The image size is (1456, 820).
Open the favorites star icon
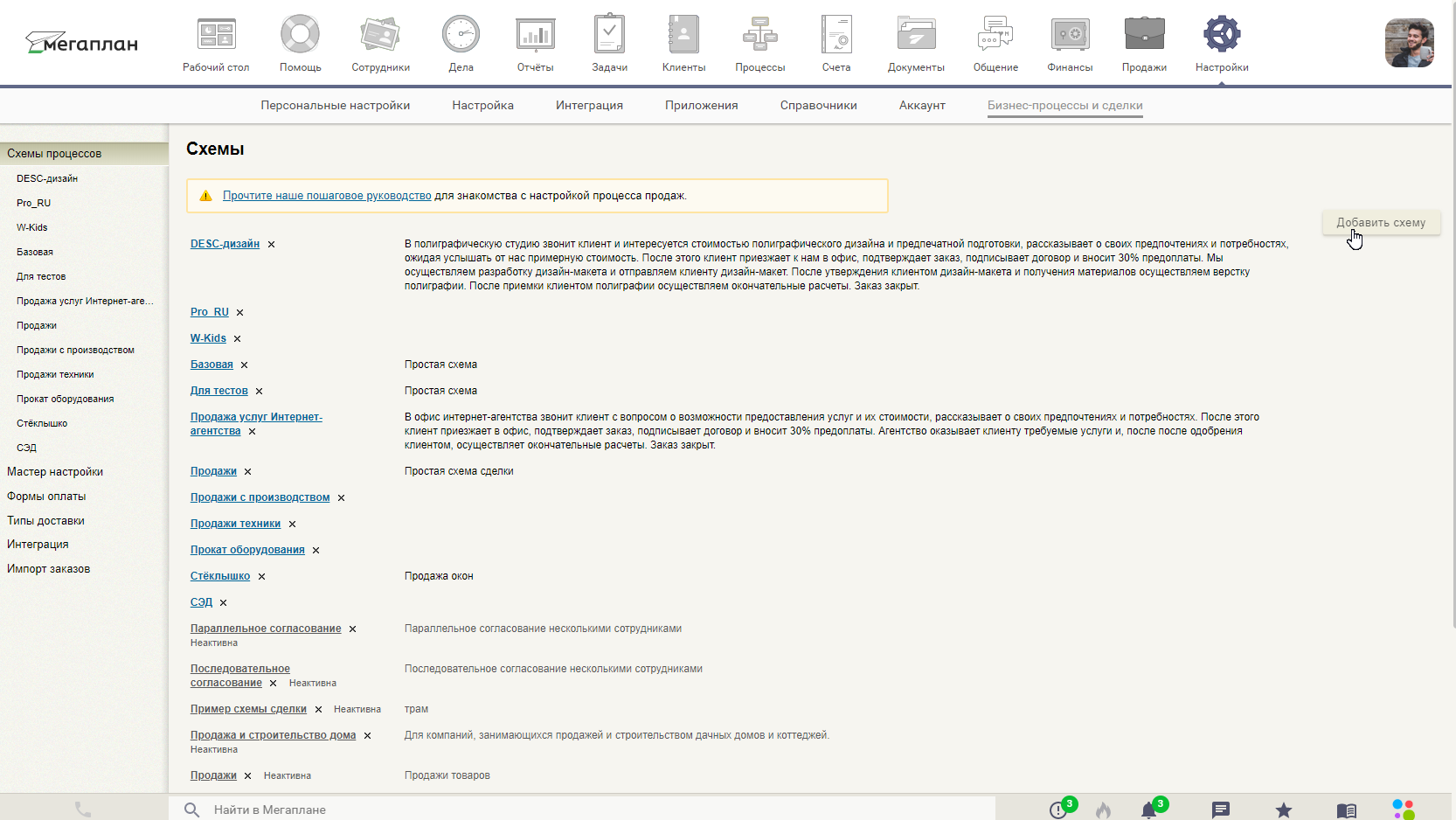(x=1283, y=810)
